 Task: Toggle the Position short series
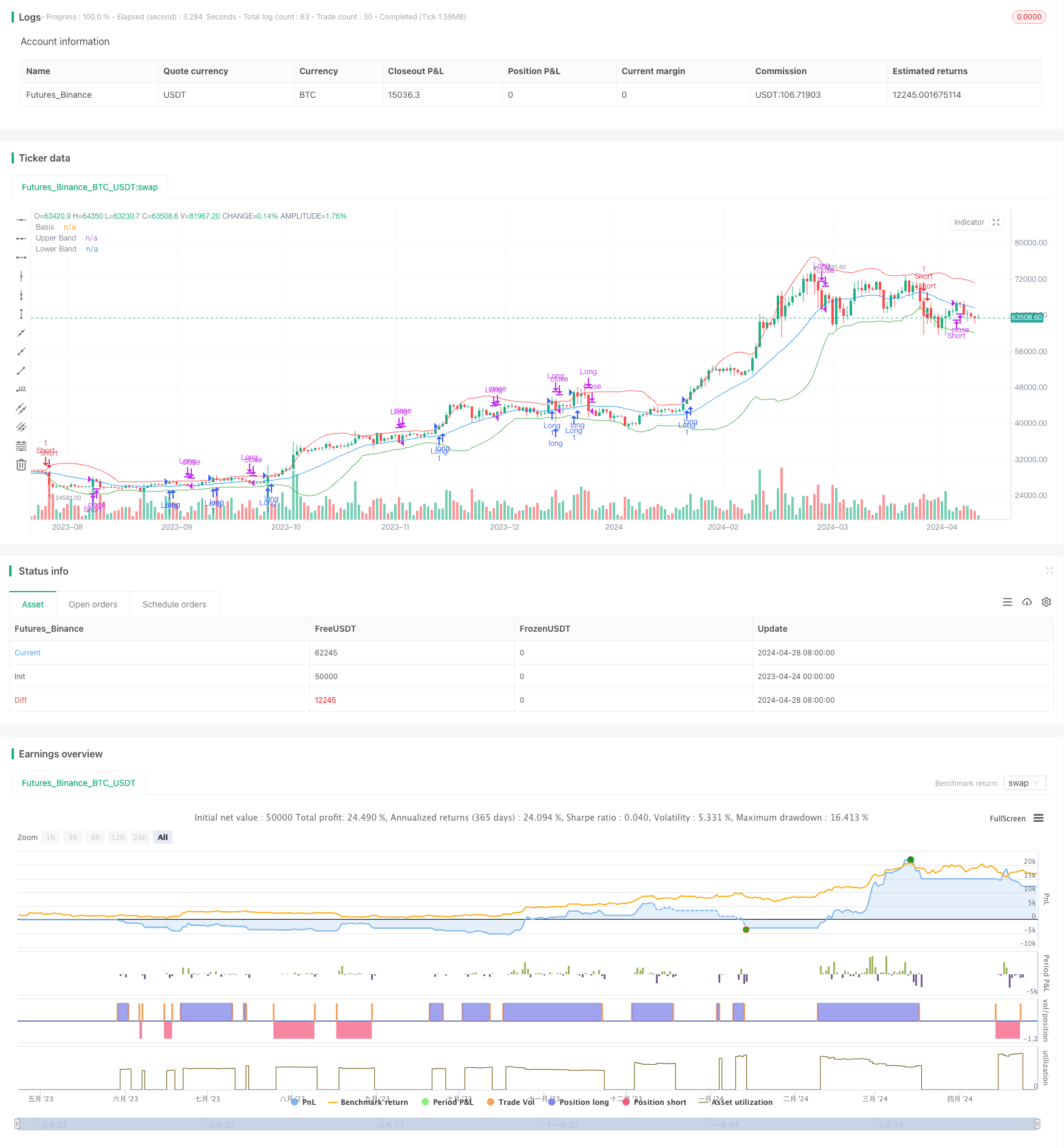click(654, 1102)
